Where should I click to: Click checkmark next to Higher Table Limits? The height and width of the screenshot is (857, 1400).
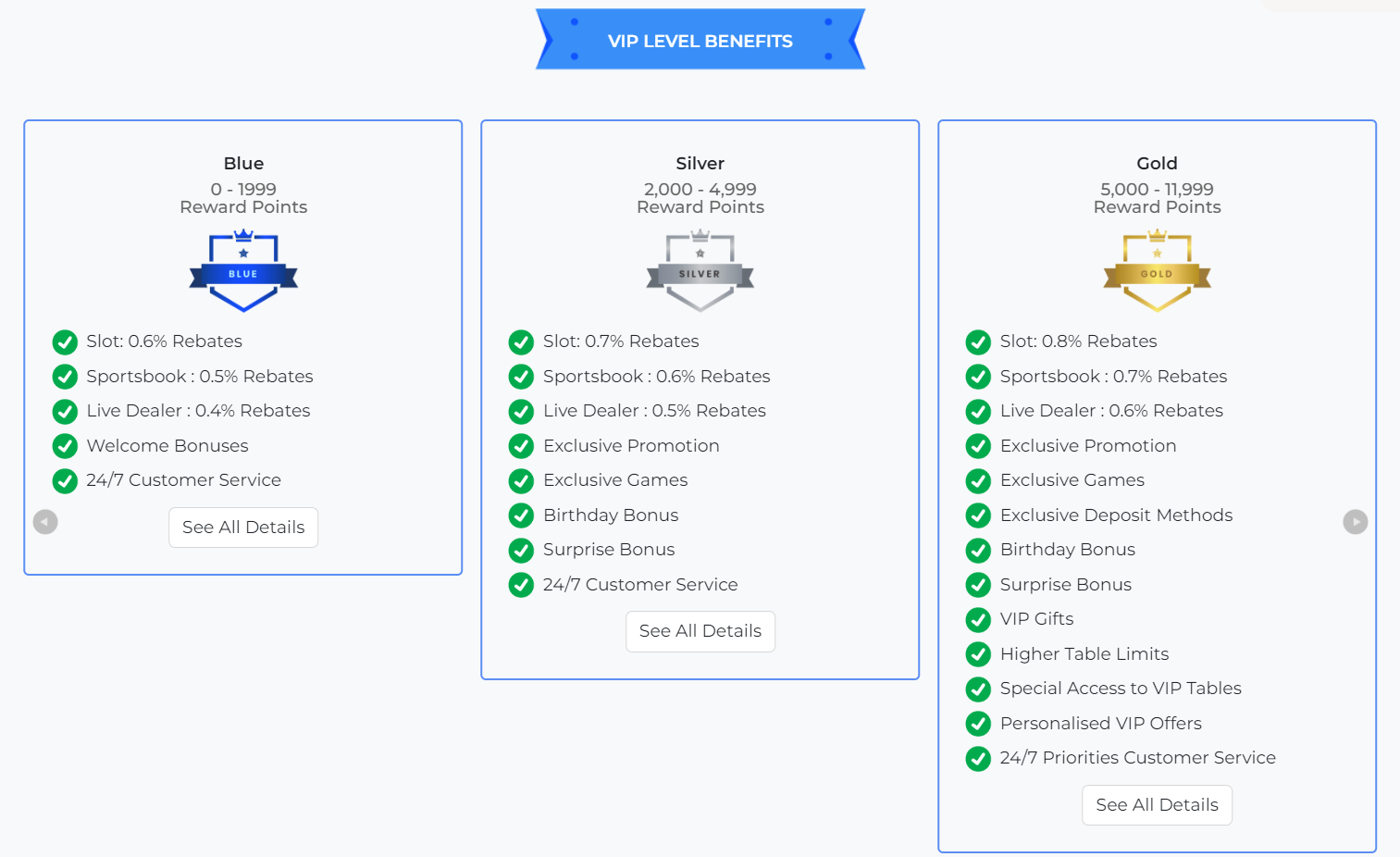click(x=978, y=654)
